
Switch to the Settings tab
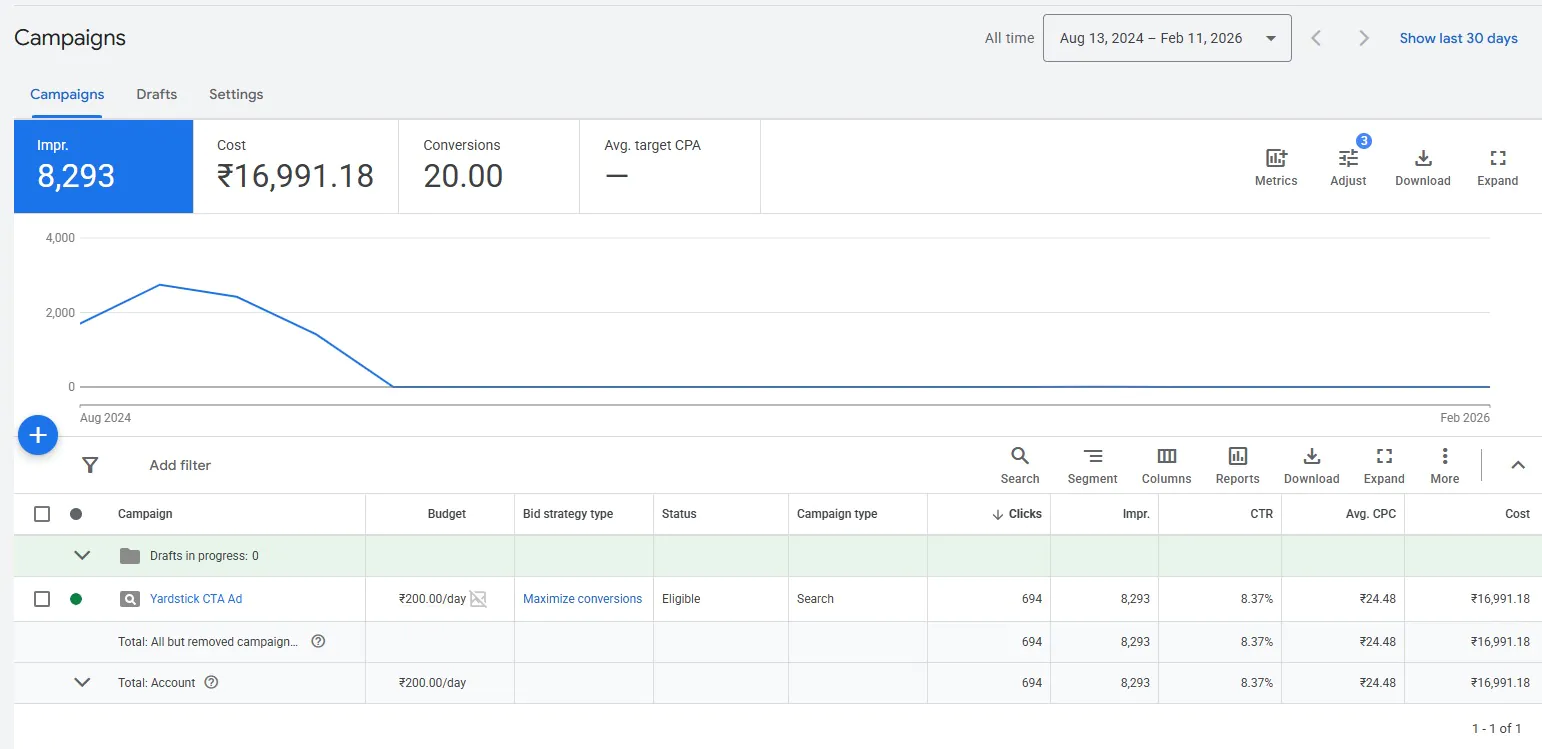236,94
